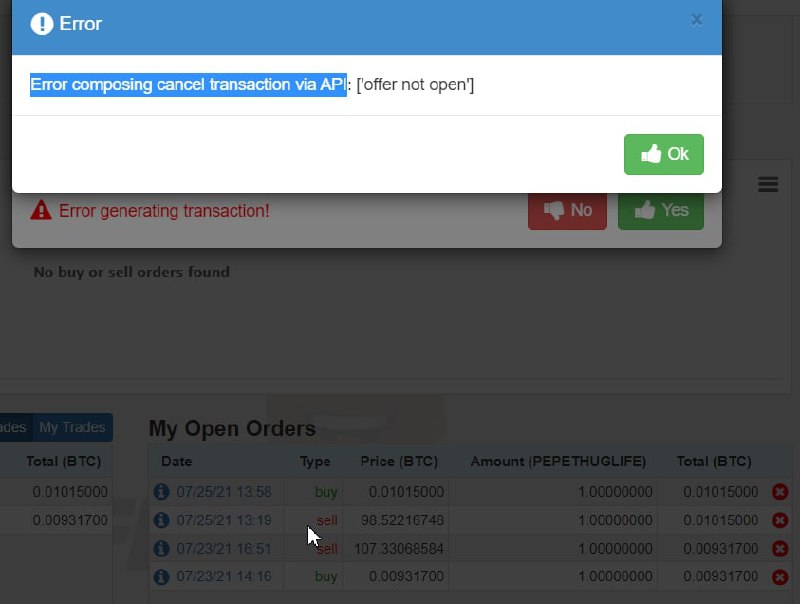
Task: Click the 'No buy or sell orders found' text
Action: coord(132,272)
